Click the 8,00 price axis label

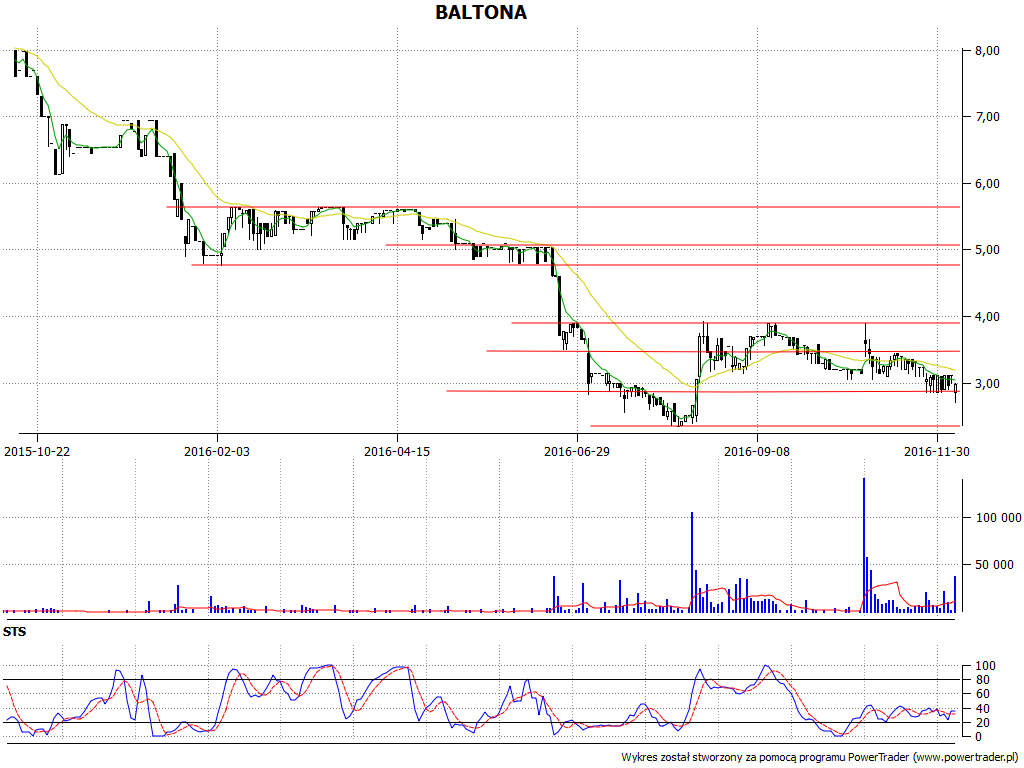pos(987,50)
